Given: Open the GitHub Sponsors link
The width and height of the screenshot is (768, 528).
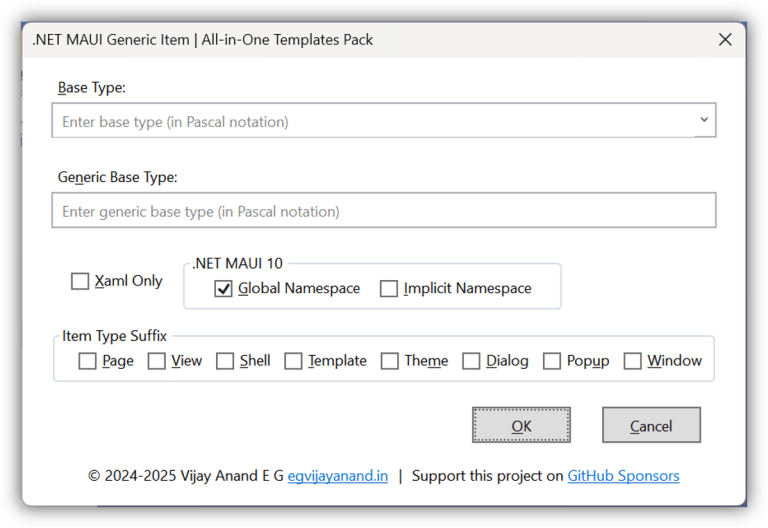Looking at the screenshot, I should (x=623, y=476).
